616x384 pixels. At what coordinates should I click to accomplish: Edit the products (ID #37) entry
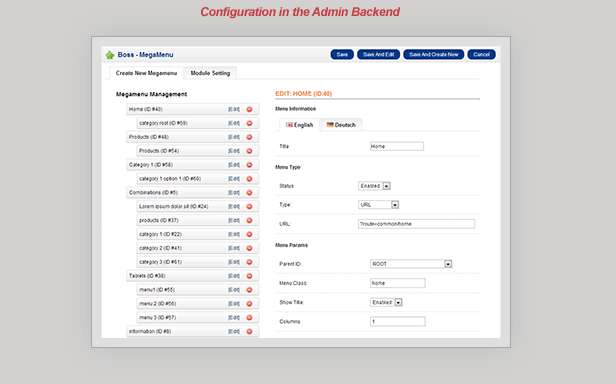coord(234,220)
